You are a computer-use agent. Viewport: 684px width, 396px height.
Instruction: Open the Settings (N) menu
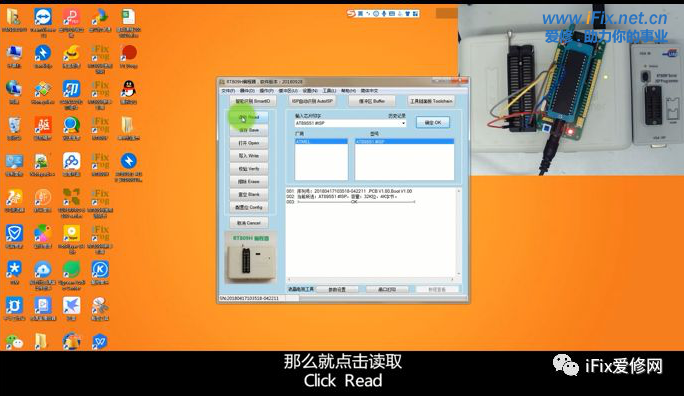[x=310, y=91]
